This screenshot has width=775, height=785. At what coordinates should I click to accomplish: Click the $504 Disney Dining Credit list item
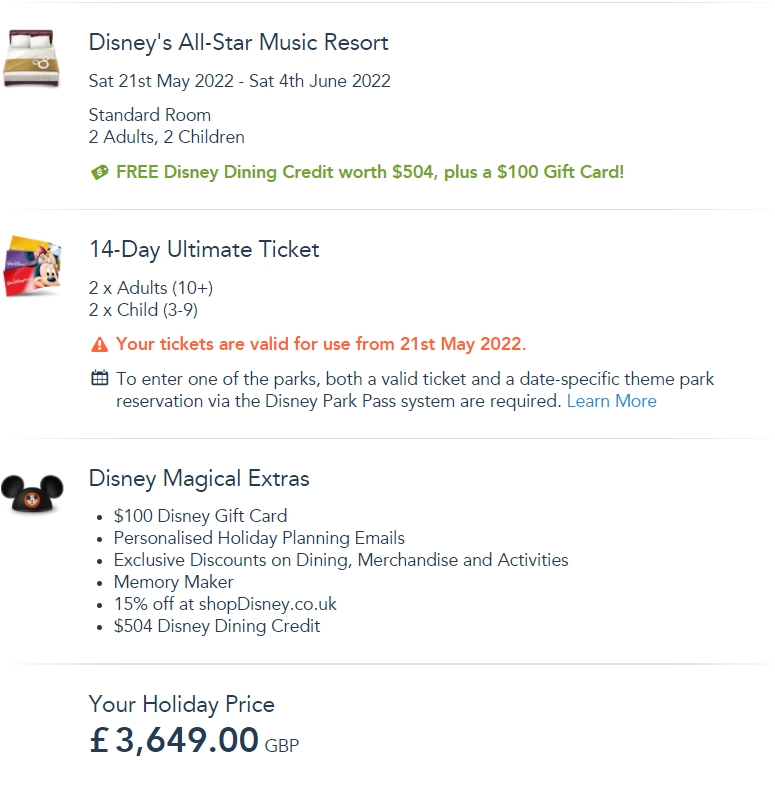[217, 626]
